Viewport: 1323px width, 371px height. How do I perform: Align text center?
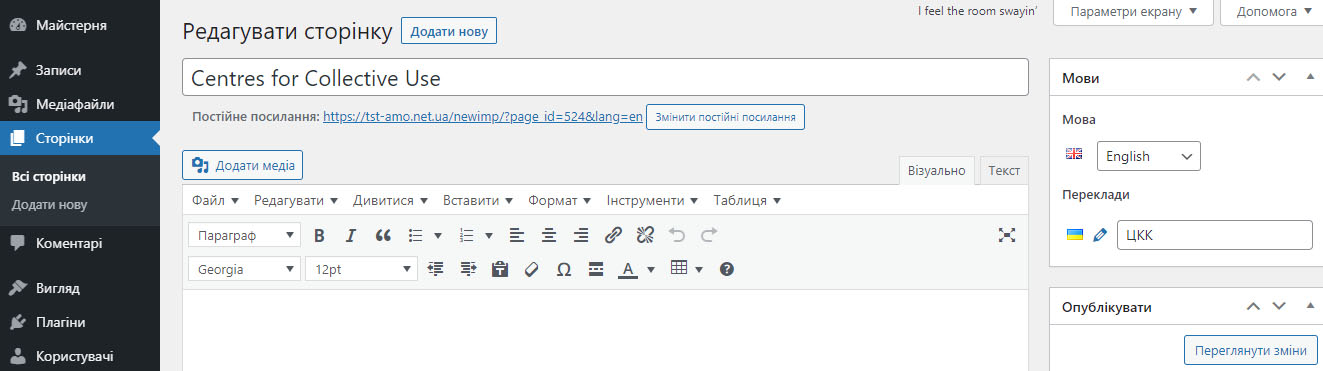coord(549,236)
